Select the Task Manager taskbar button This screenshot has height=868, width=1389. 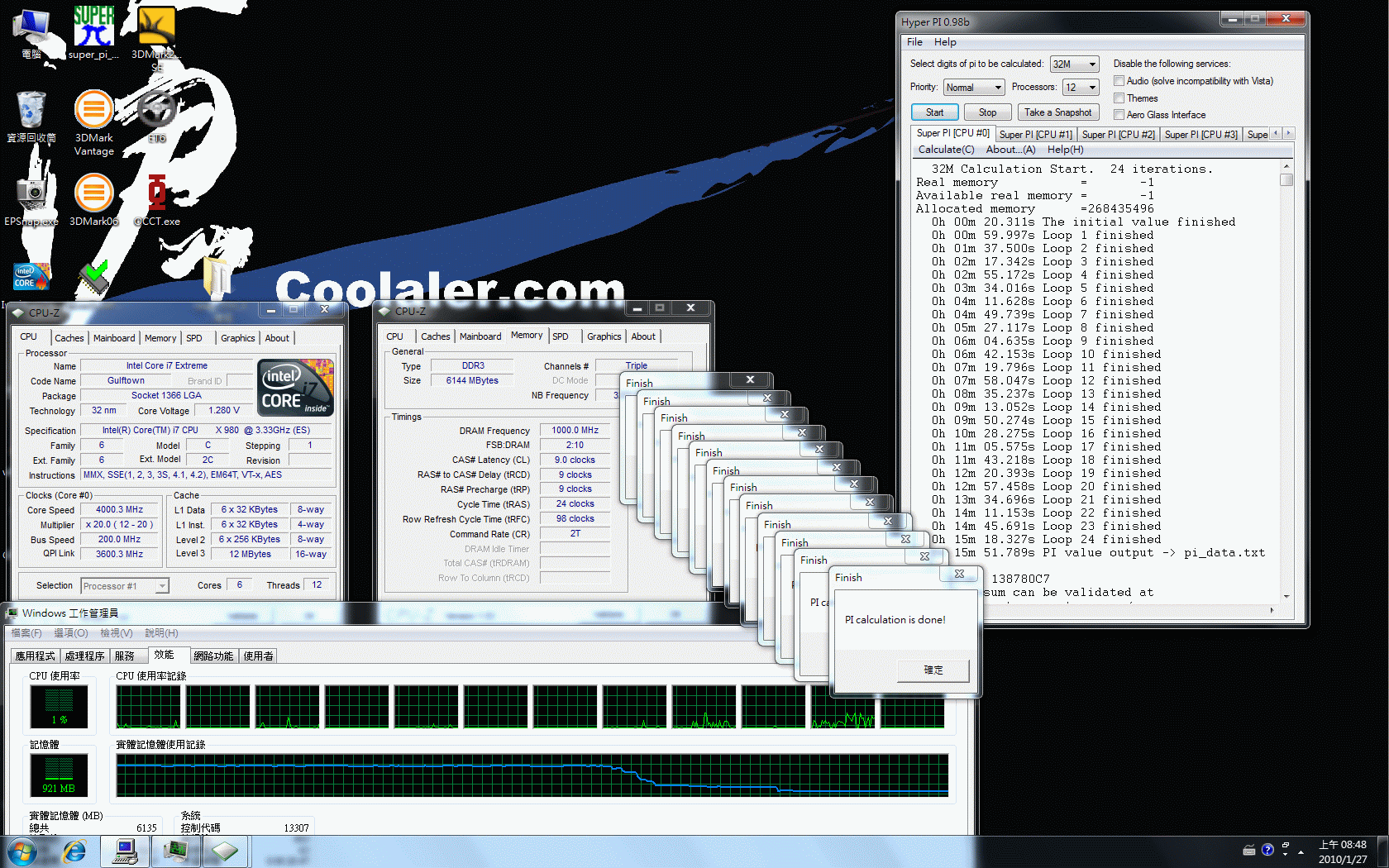(x=175, y=851)
